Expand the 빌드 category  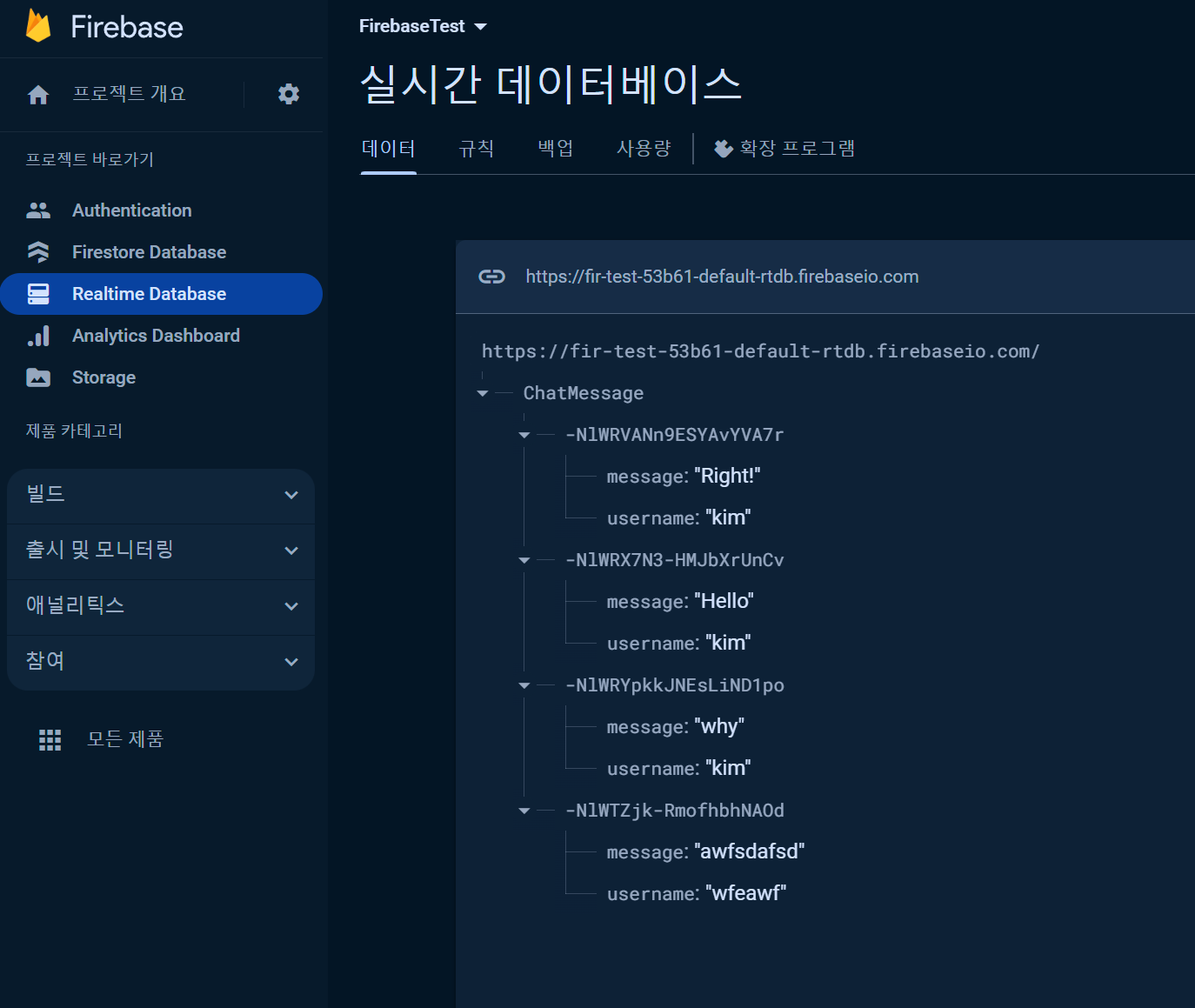click(x=161, y=495)
